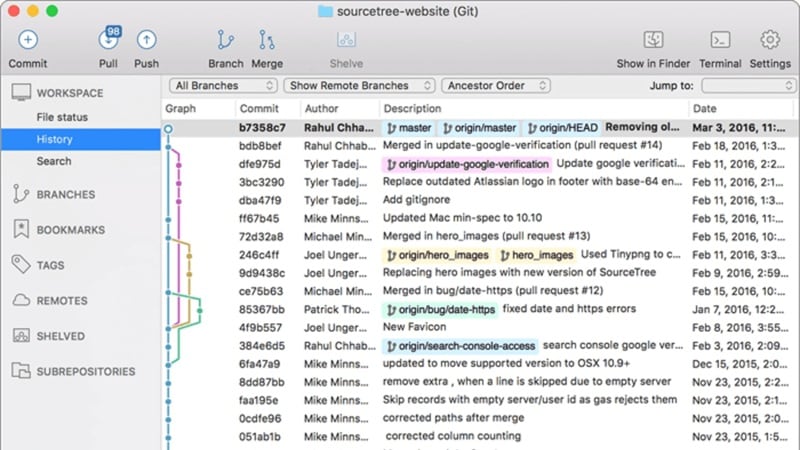Select the master branch tag

point(409,128)
